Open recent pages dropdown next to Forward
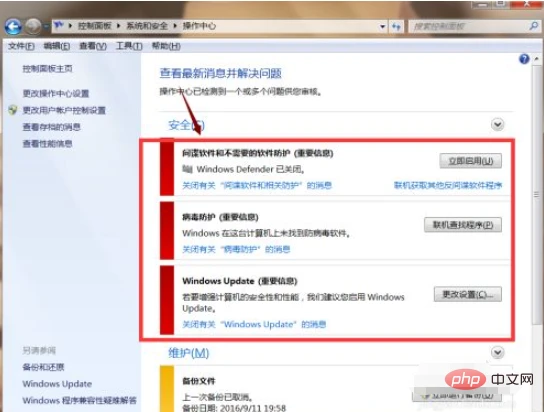 tap(46, 26)
